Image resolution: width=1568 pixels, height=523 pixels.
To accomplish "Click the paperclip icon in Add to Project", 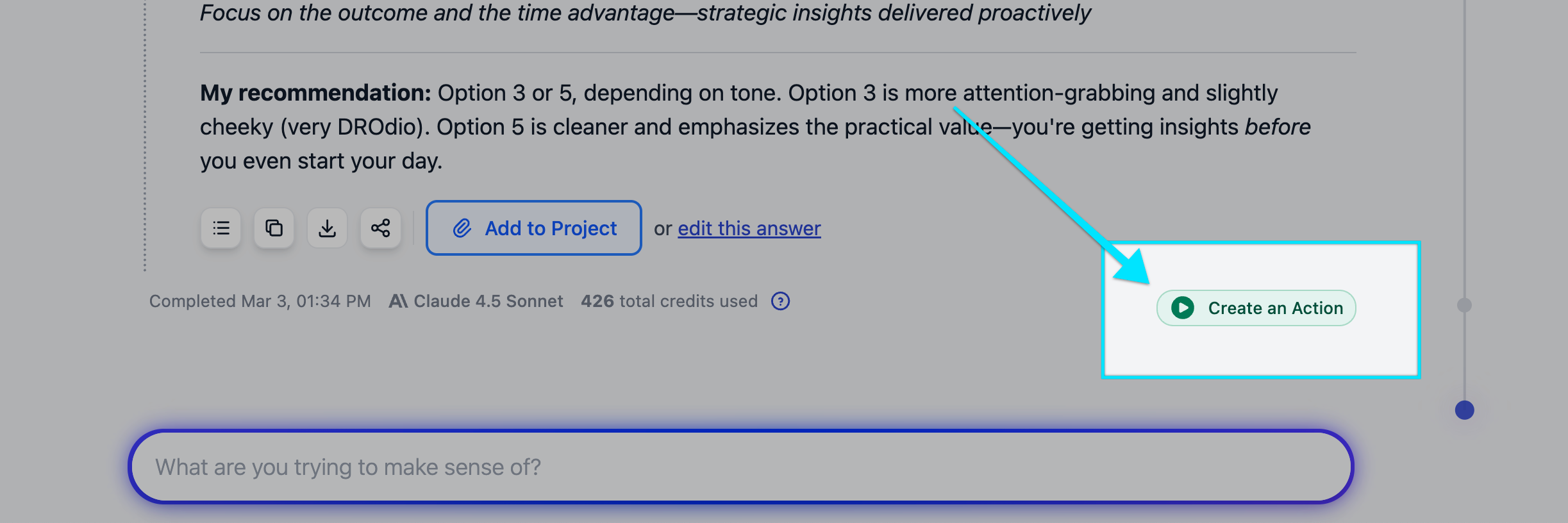I will pos(462,228).
